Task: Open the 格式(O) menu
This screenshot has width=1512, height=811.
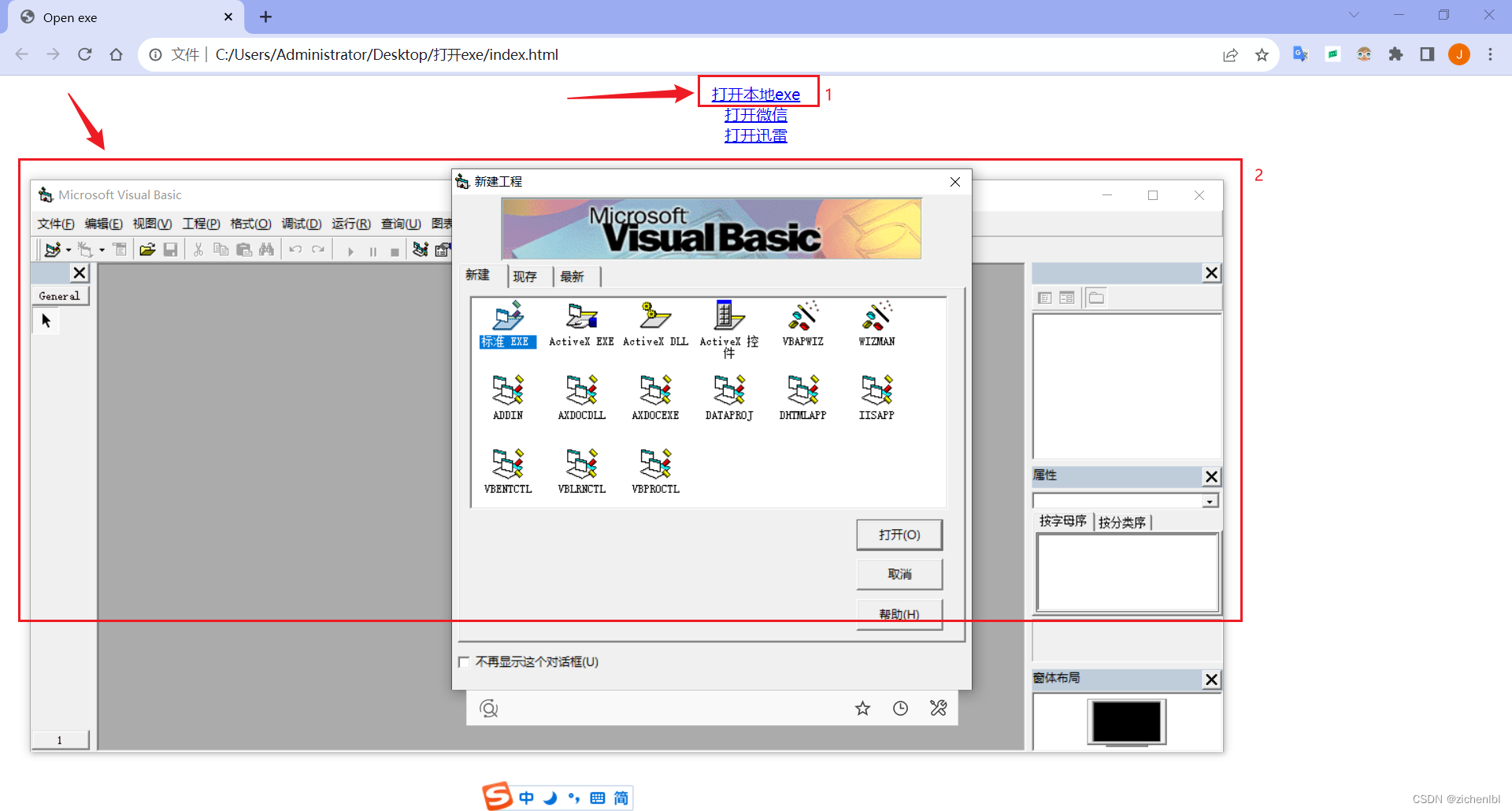Action: point(250,224)
